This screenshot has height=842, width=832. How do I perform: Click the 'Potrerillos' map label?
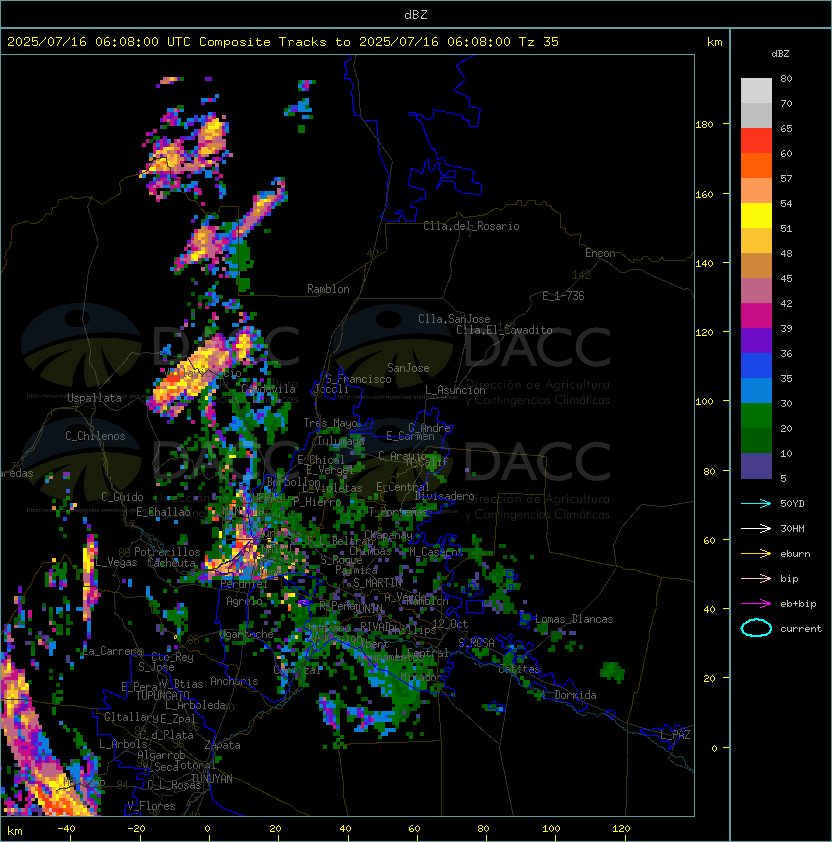pos(167,552)
